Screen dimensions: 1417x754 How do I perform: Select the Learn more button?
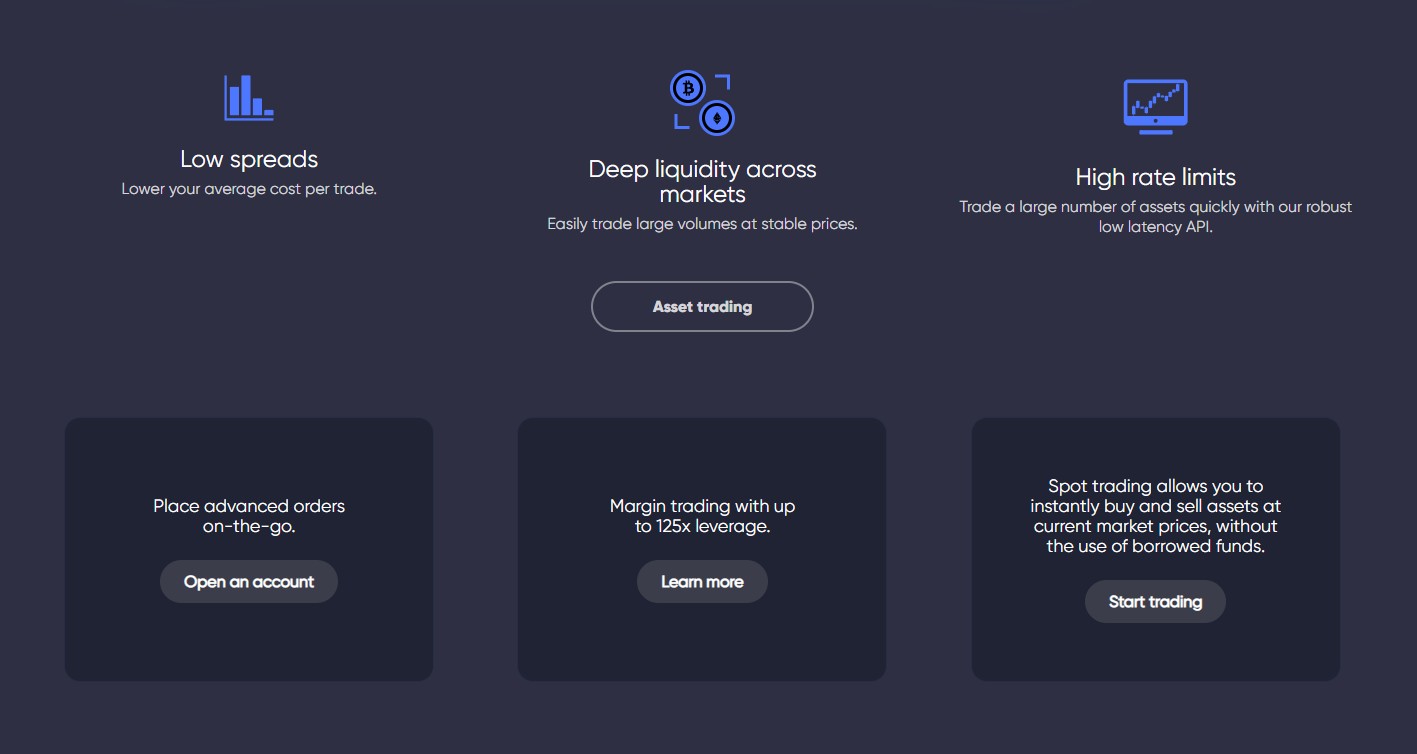tap(702, 582)
